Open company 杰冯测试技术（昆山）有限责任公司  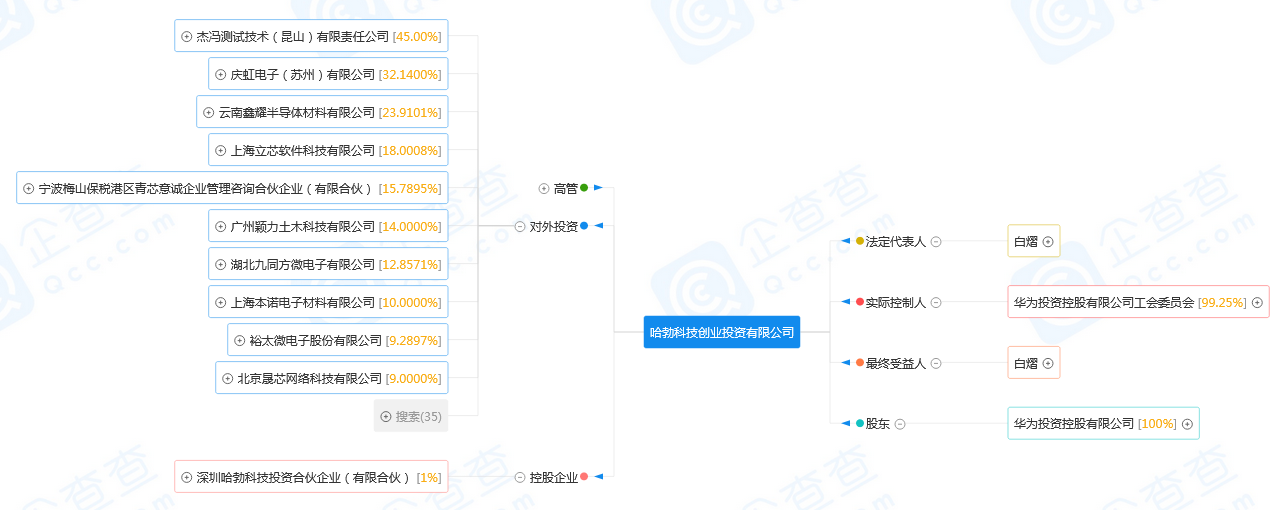tap(293, 36)
